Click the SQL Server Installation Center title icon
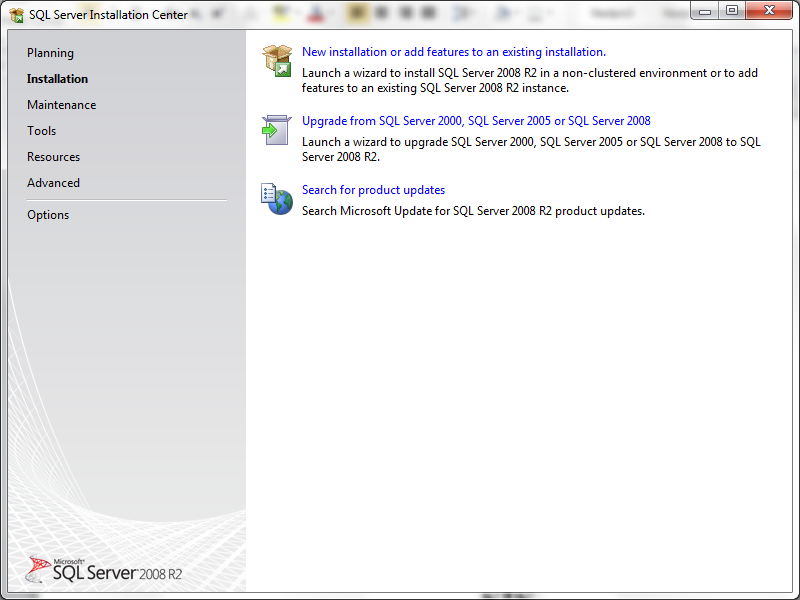The image size is (800, 600). (17, 15)
